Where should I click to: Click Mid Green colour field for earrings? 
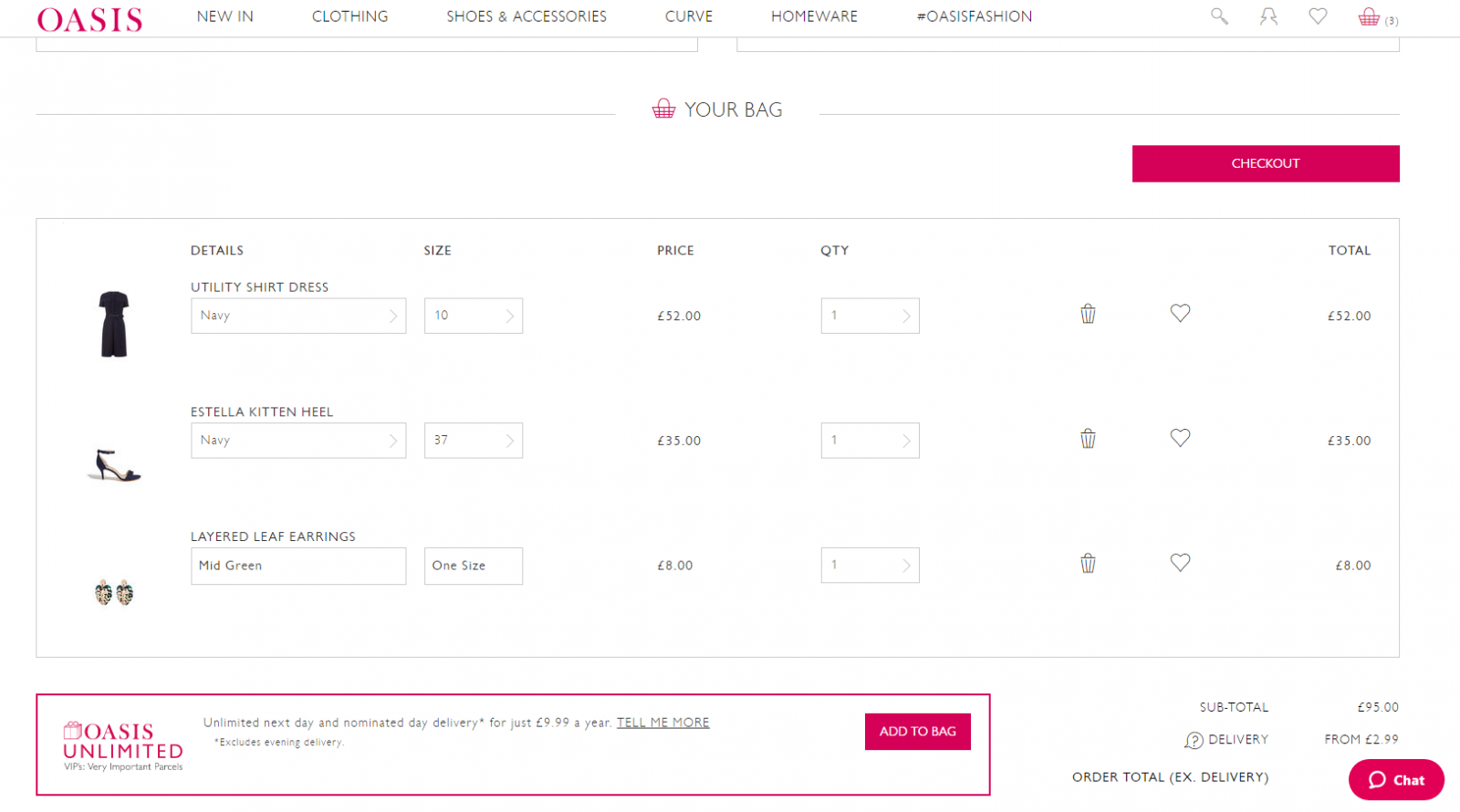coord(298,566)
